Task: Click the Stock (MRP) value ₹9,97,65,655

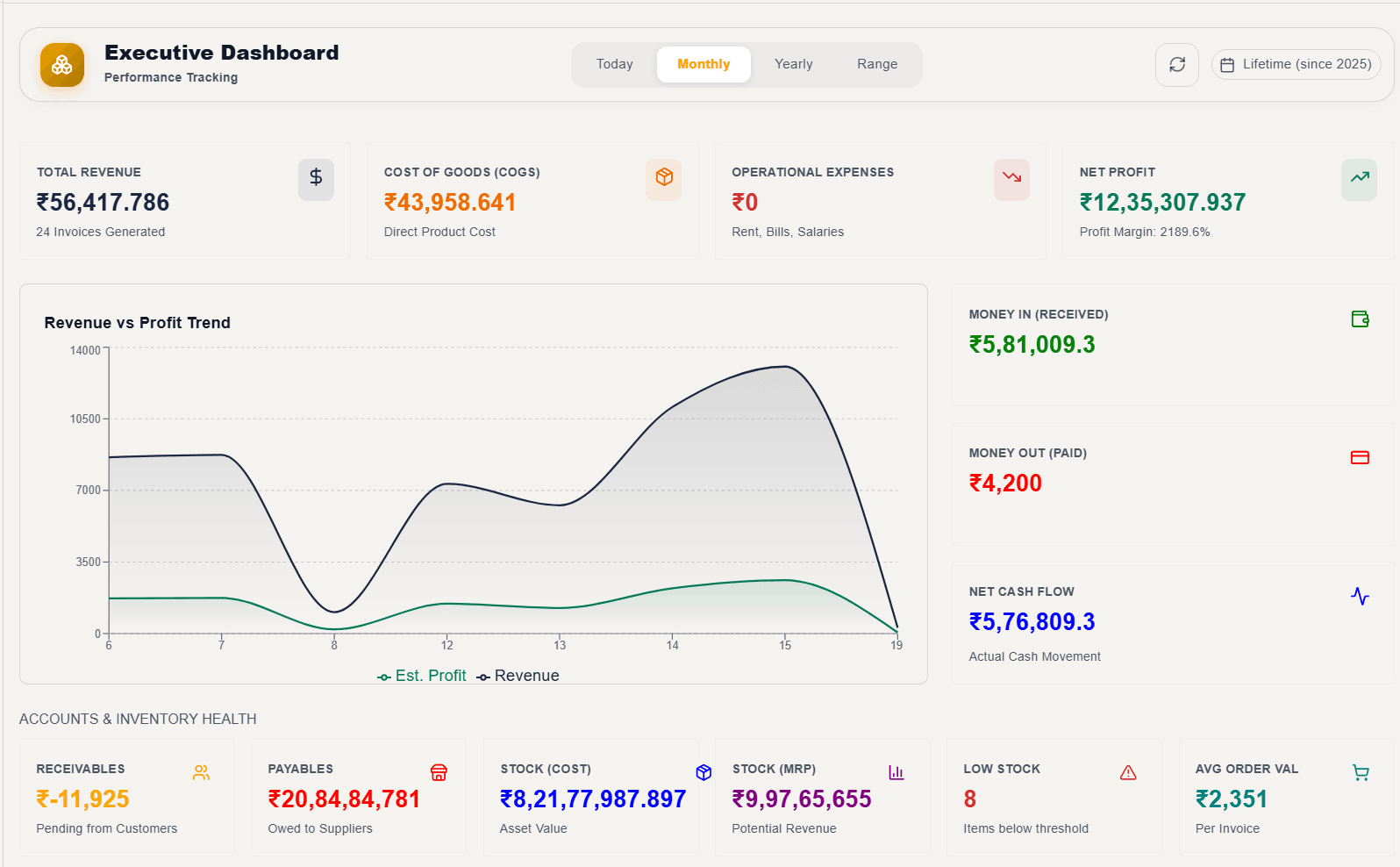Action: pyautogui.click(x=802, y=799)
